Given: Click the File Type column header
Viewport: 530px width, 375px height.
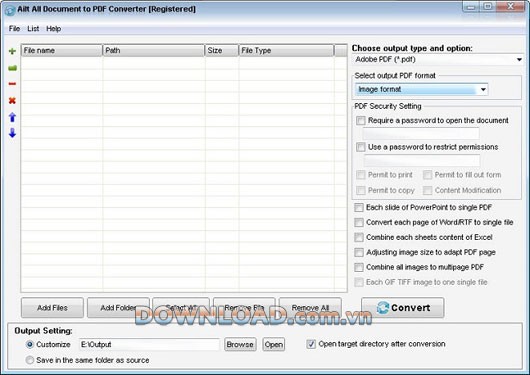Looking at the screenshot, I should [286, 50].
